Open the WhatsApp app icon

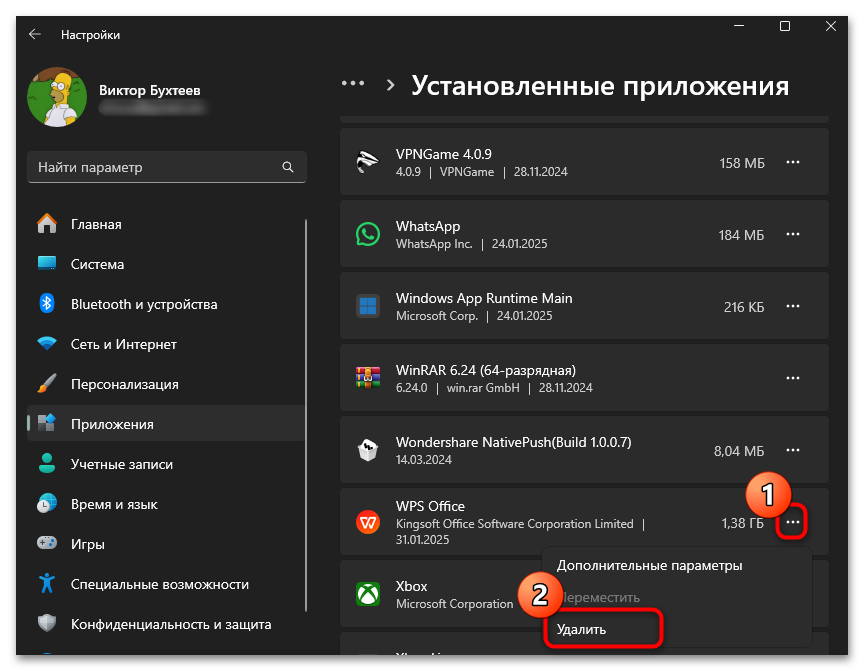368,234
